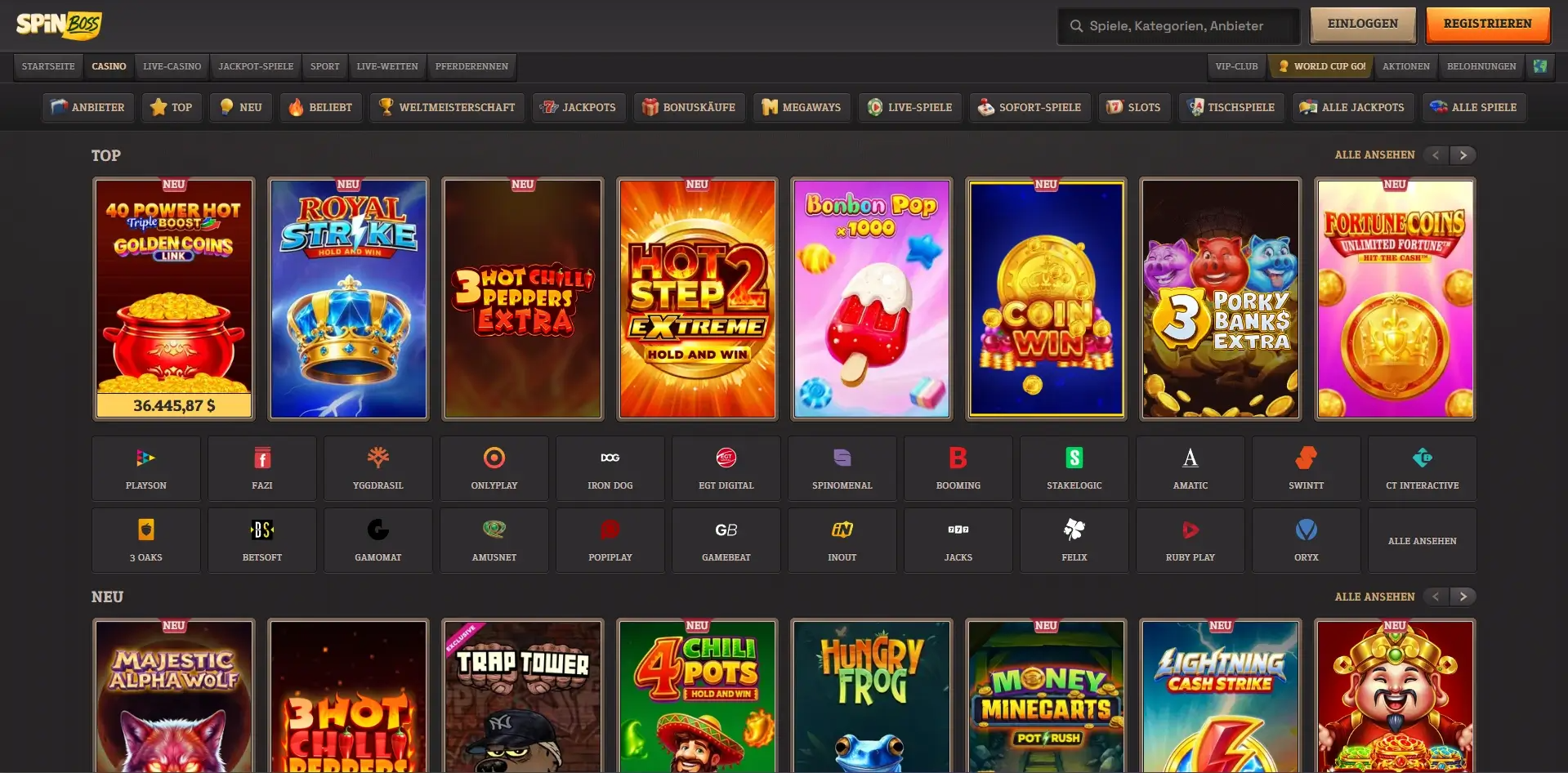Open the Trap Tower game thumbnail

(x=523, y=696)
